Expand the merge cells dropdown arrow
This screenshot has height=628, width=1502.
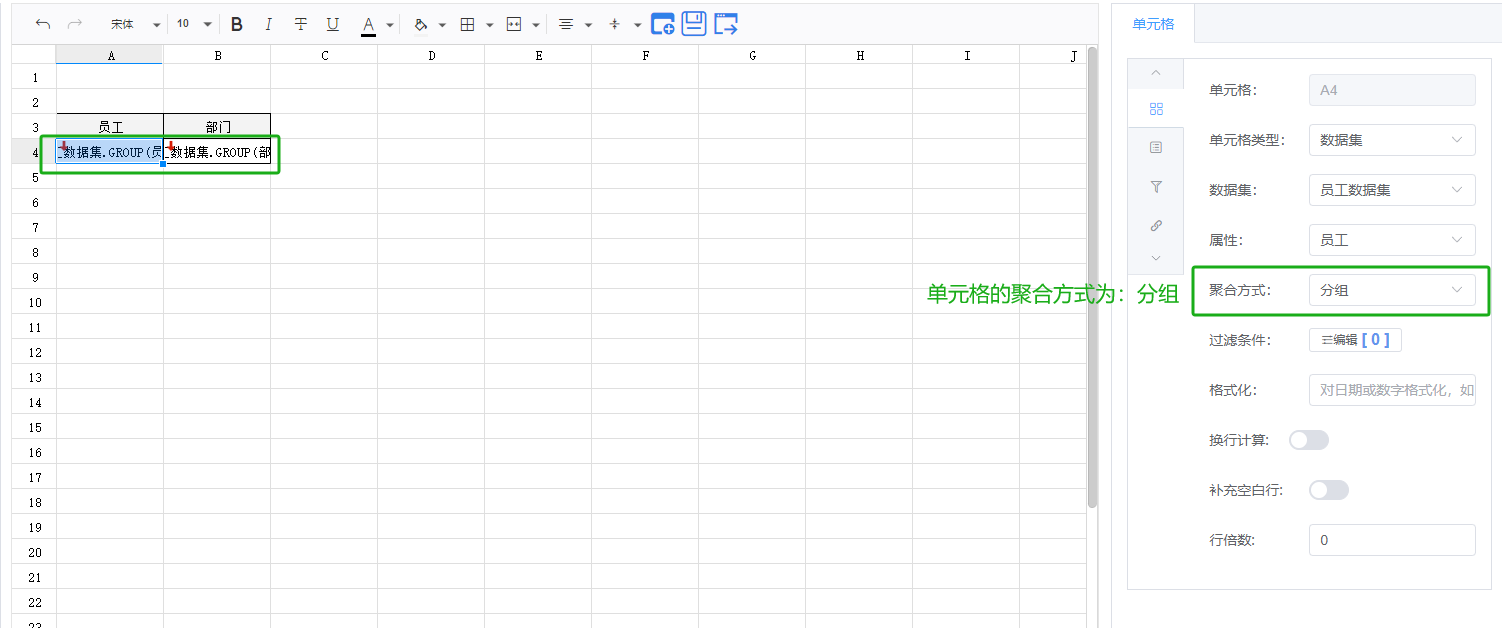coord(536,25)
